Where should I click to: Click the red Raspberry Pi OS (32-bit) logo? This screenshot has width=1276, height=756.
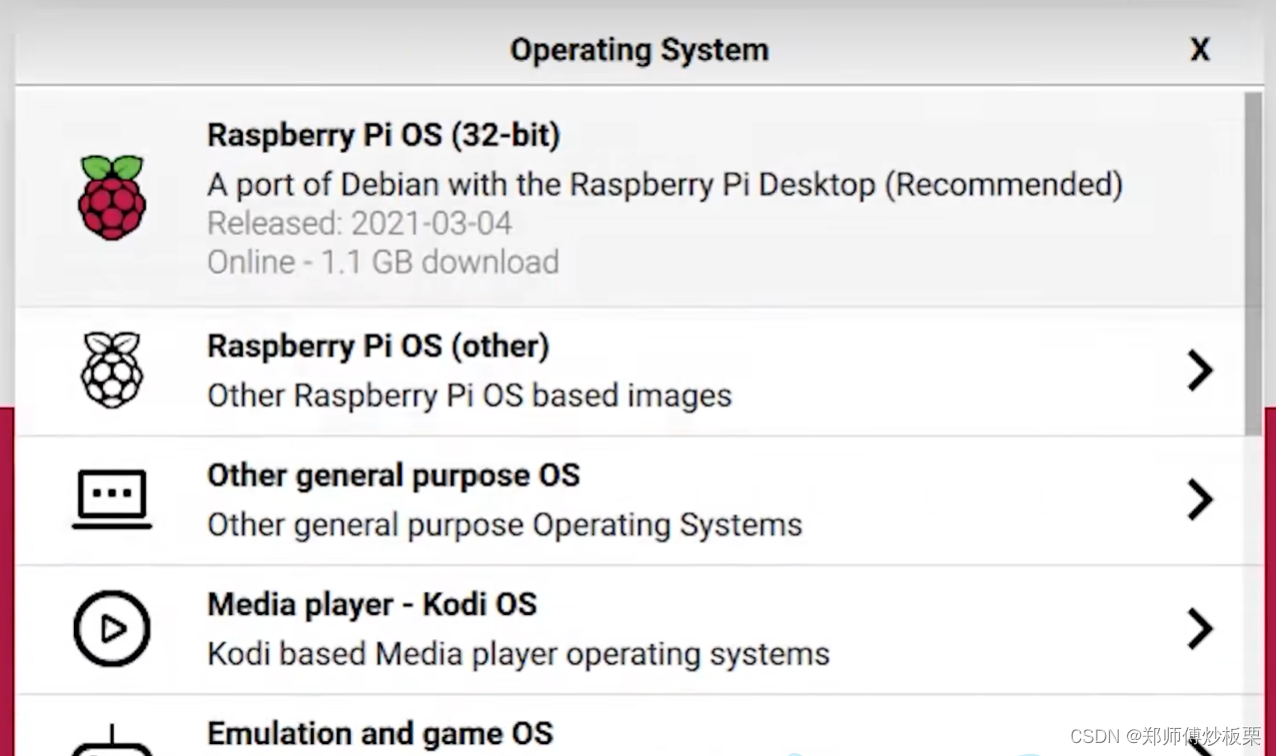pos(112,197)
